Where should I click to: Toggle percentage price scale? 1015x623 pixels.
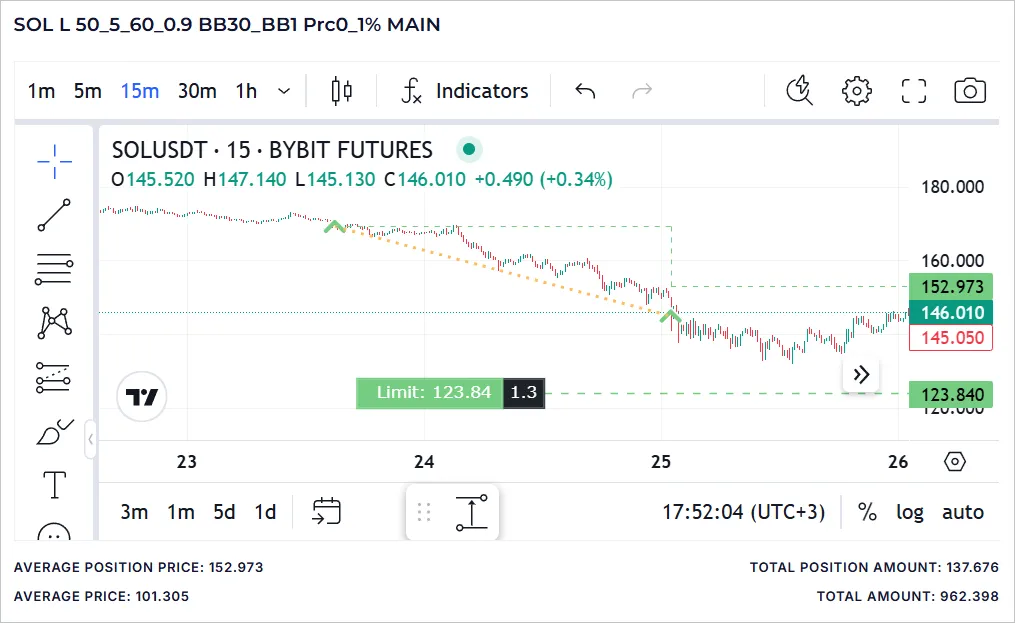click(x=867, y=512)
